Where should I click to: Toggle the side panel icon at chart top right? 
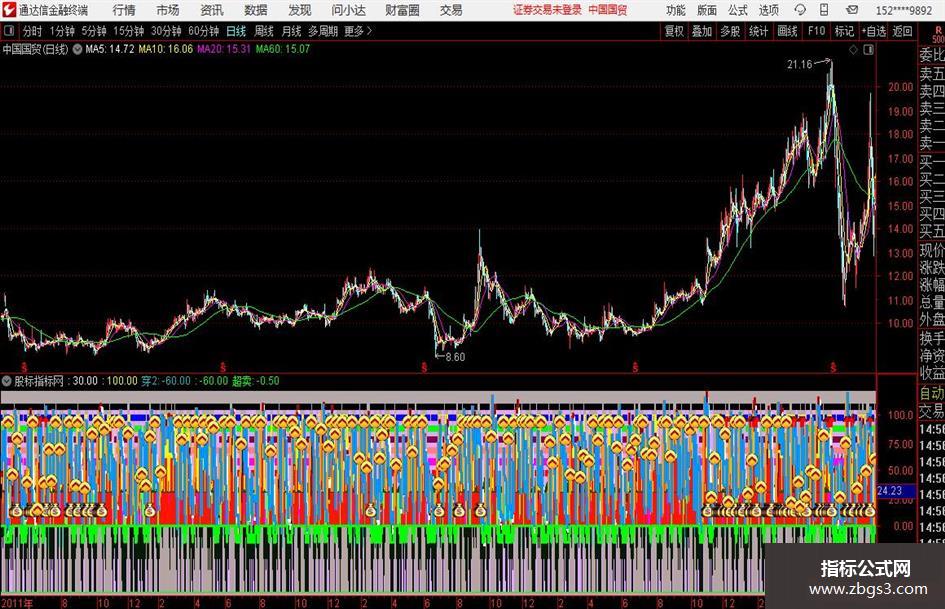point(868,50)
